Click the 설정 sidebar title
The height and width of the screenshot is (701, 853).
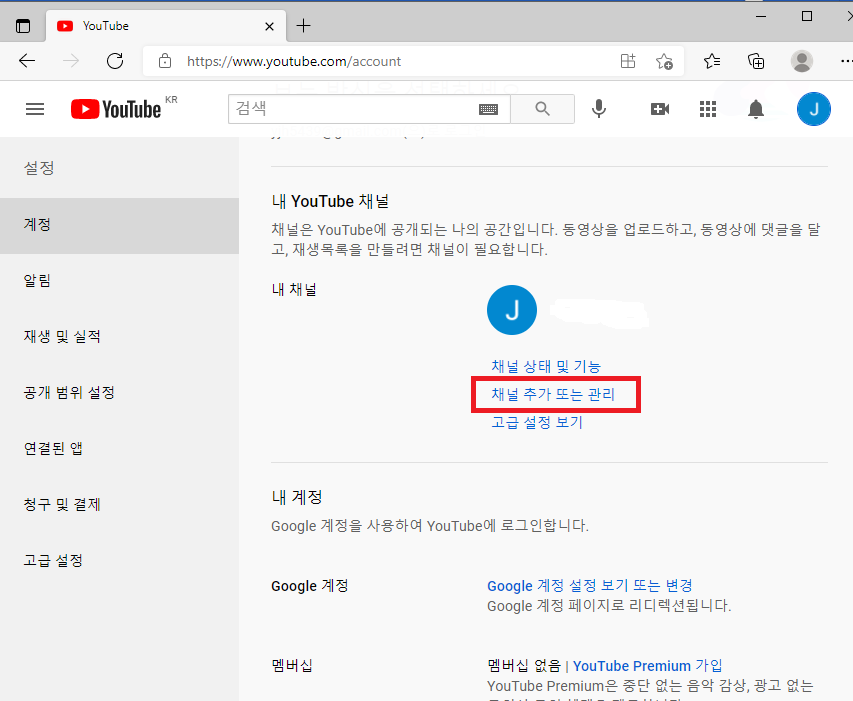[39, 168]
